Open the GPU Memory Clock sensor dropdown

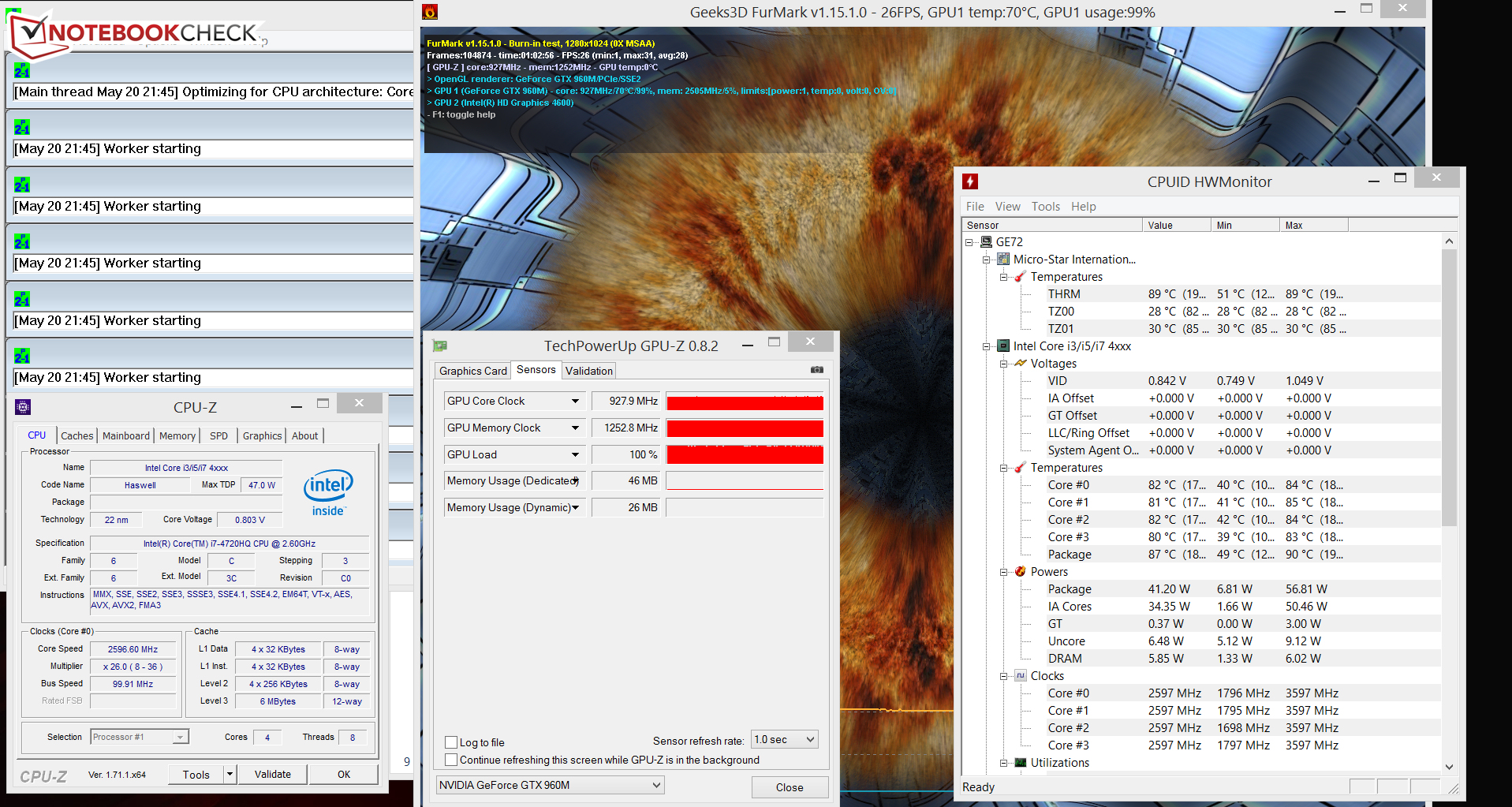pyautogui.click(x=576, y=428)
